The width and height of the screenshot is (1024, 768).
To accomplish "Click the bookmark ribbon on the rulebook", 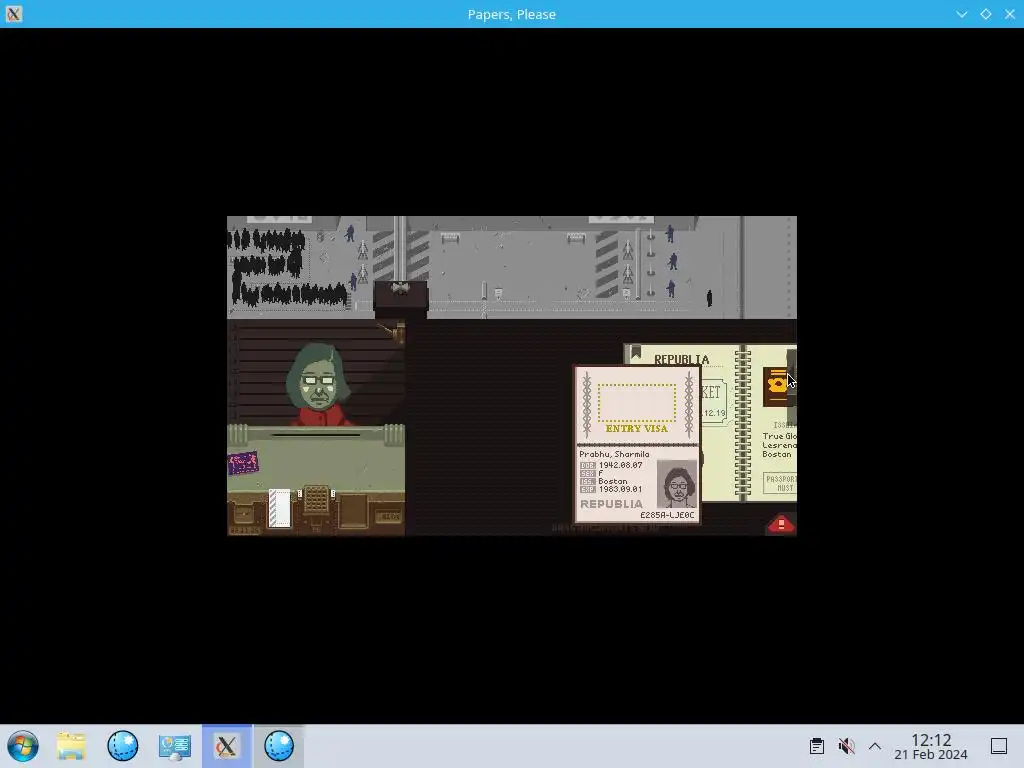I will (635, 353).
